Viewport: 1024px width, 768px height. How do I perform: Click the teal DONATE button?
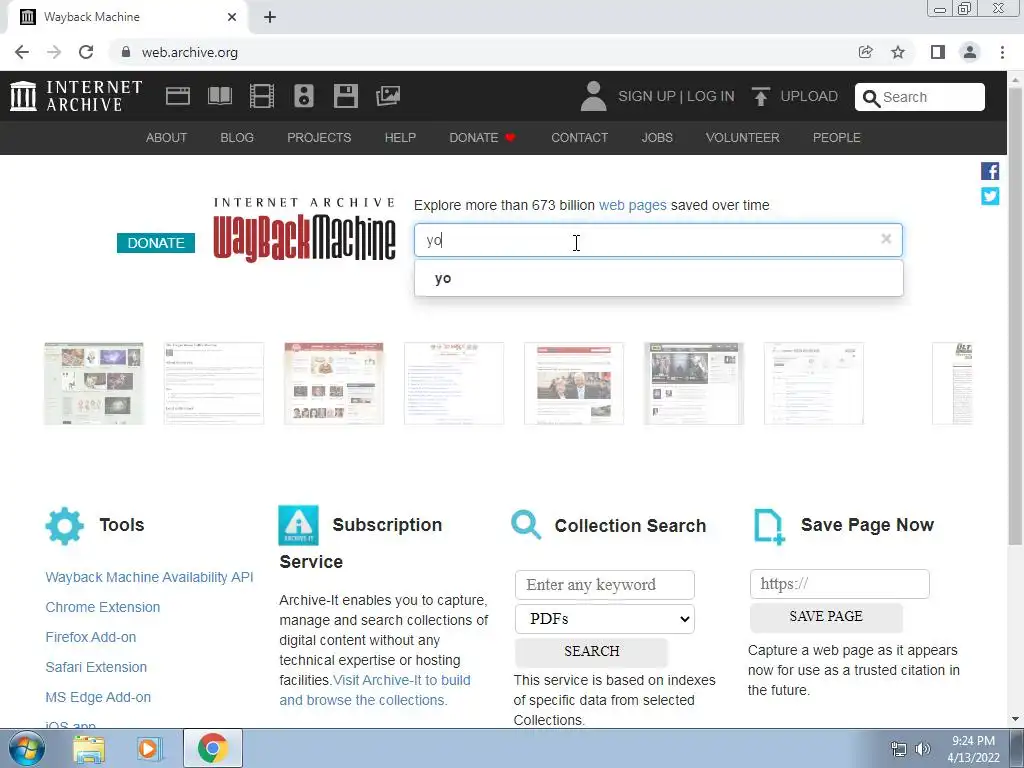[155, 243]
